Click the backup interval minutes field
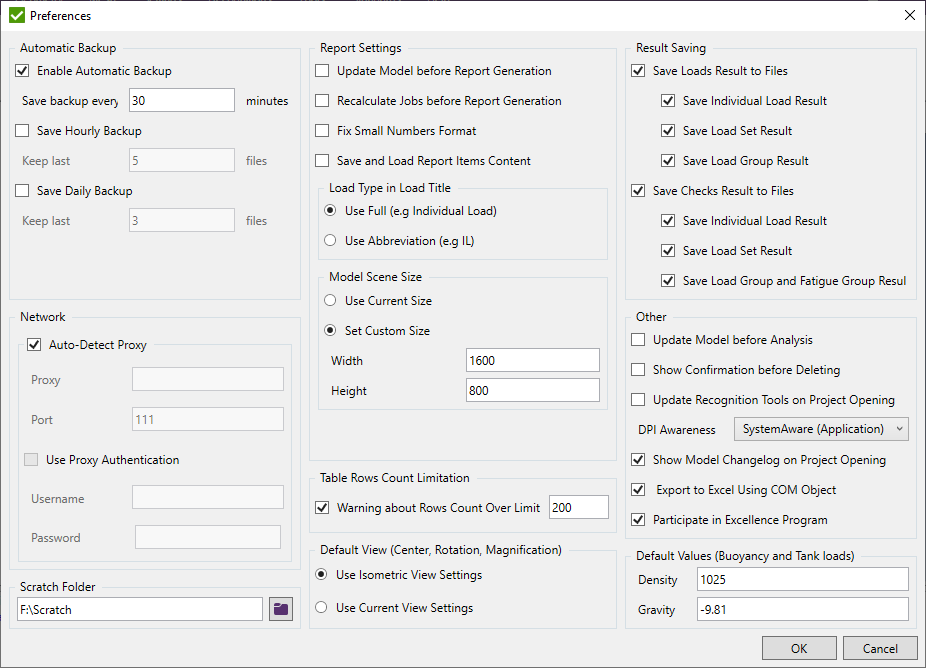The height and width of the screenshot is (668, 926). point(181,100)
